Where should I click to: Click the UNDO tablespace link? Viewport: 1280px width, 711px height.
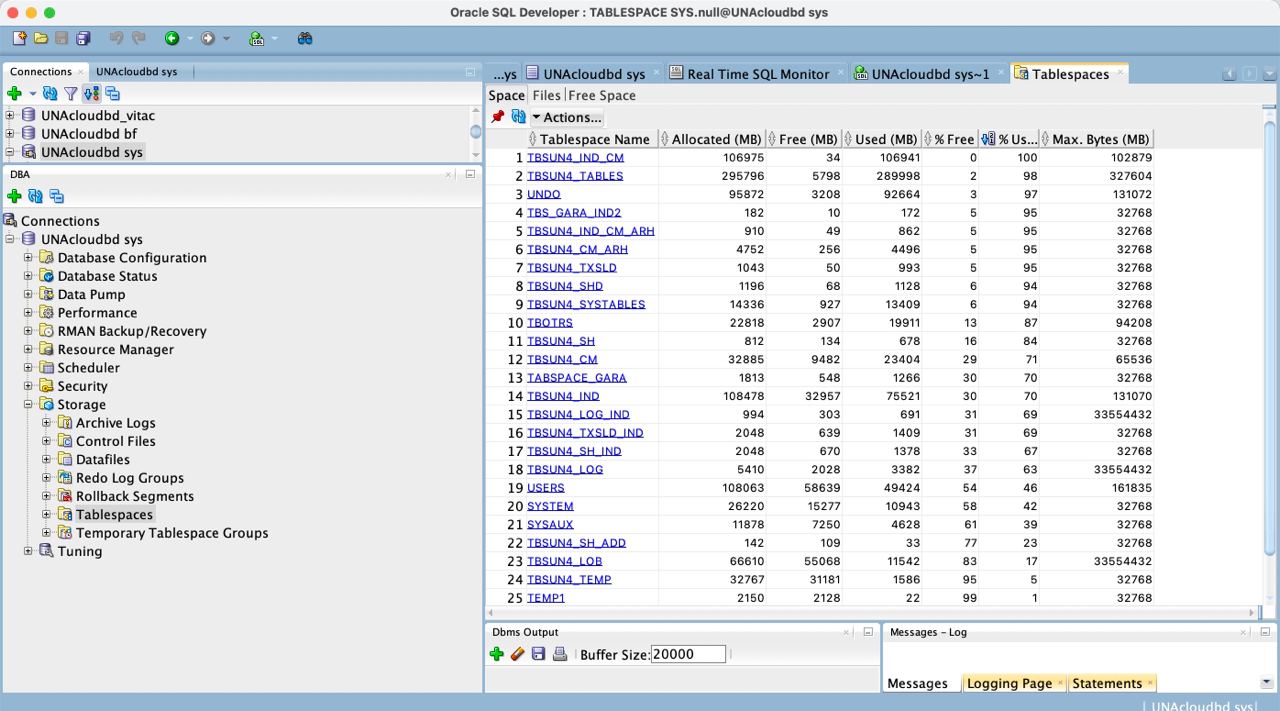(544, 194)
